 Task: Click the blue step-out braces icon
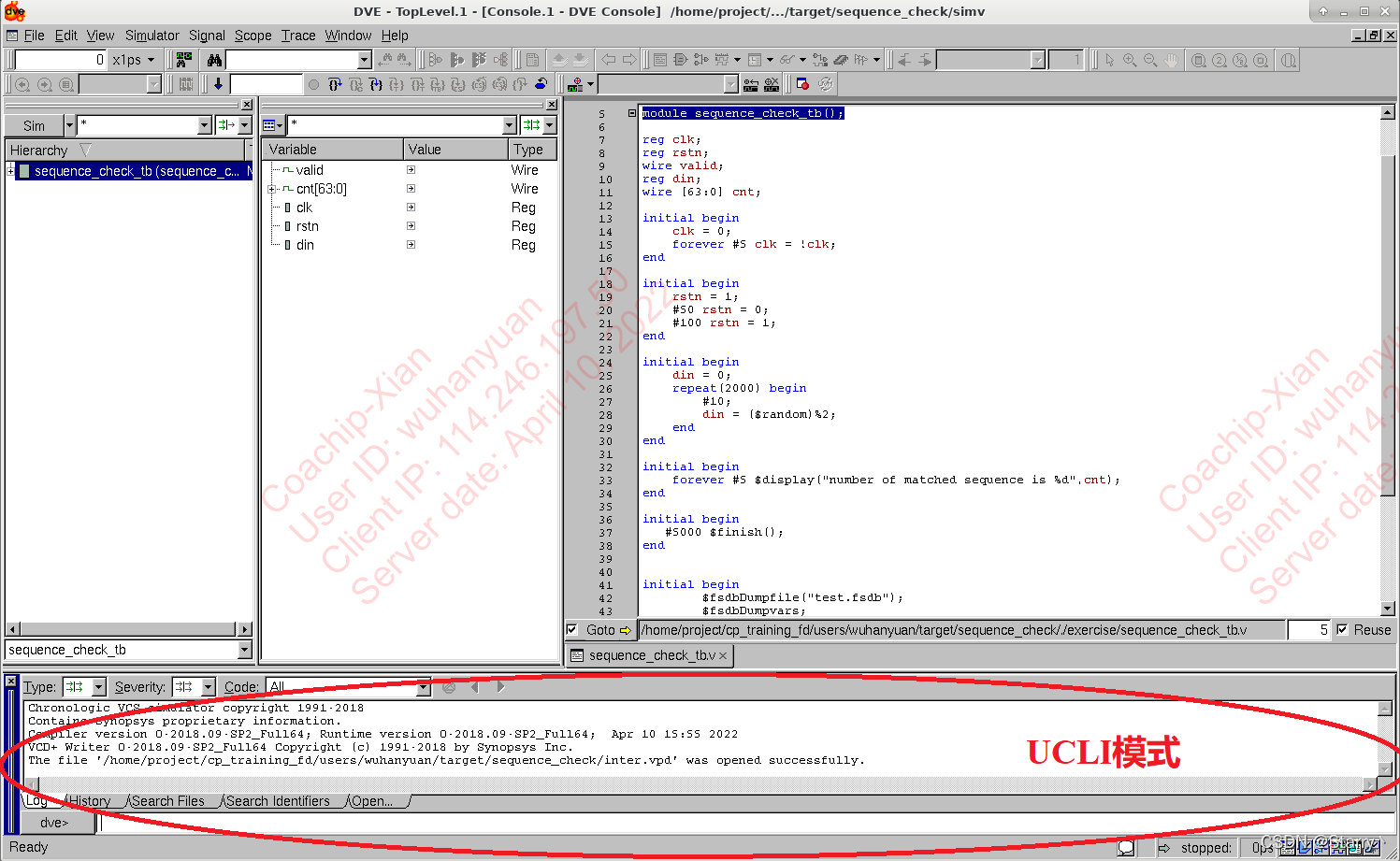pos(376,84)
